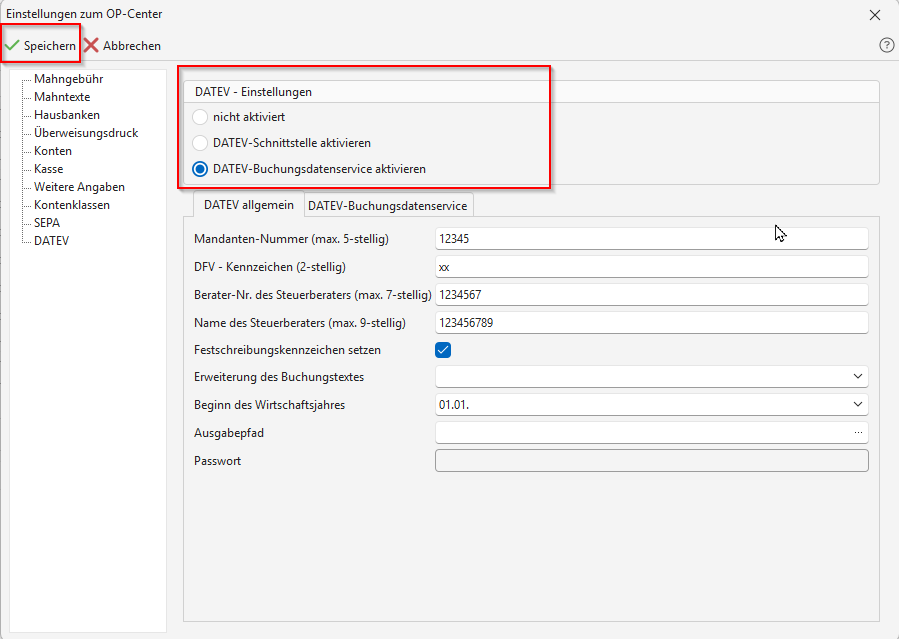Click the Abbrechen button label
This screenshot has height=639, width=899.
pos(132,46)
